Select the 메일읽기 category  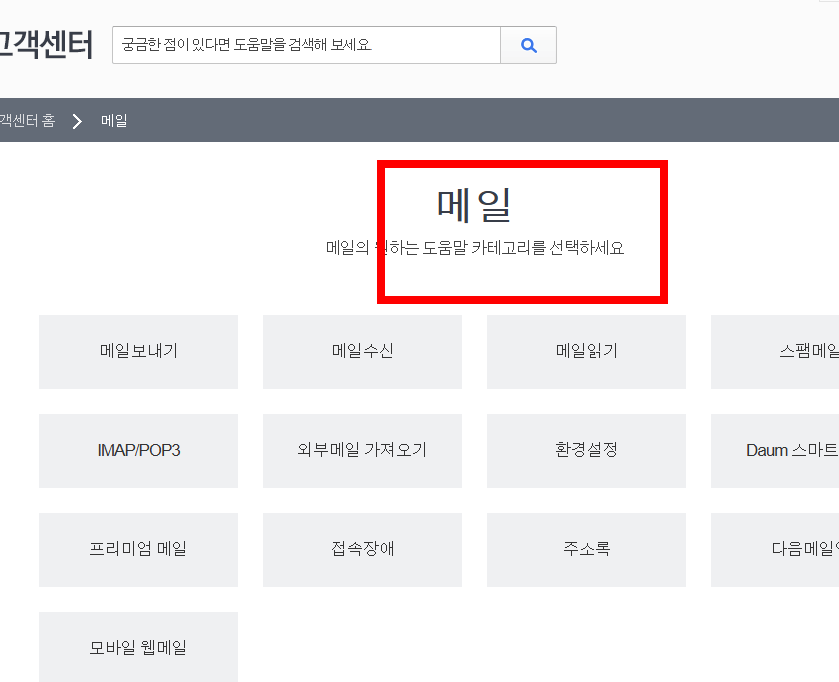(586, 351)
